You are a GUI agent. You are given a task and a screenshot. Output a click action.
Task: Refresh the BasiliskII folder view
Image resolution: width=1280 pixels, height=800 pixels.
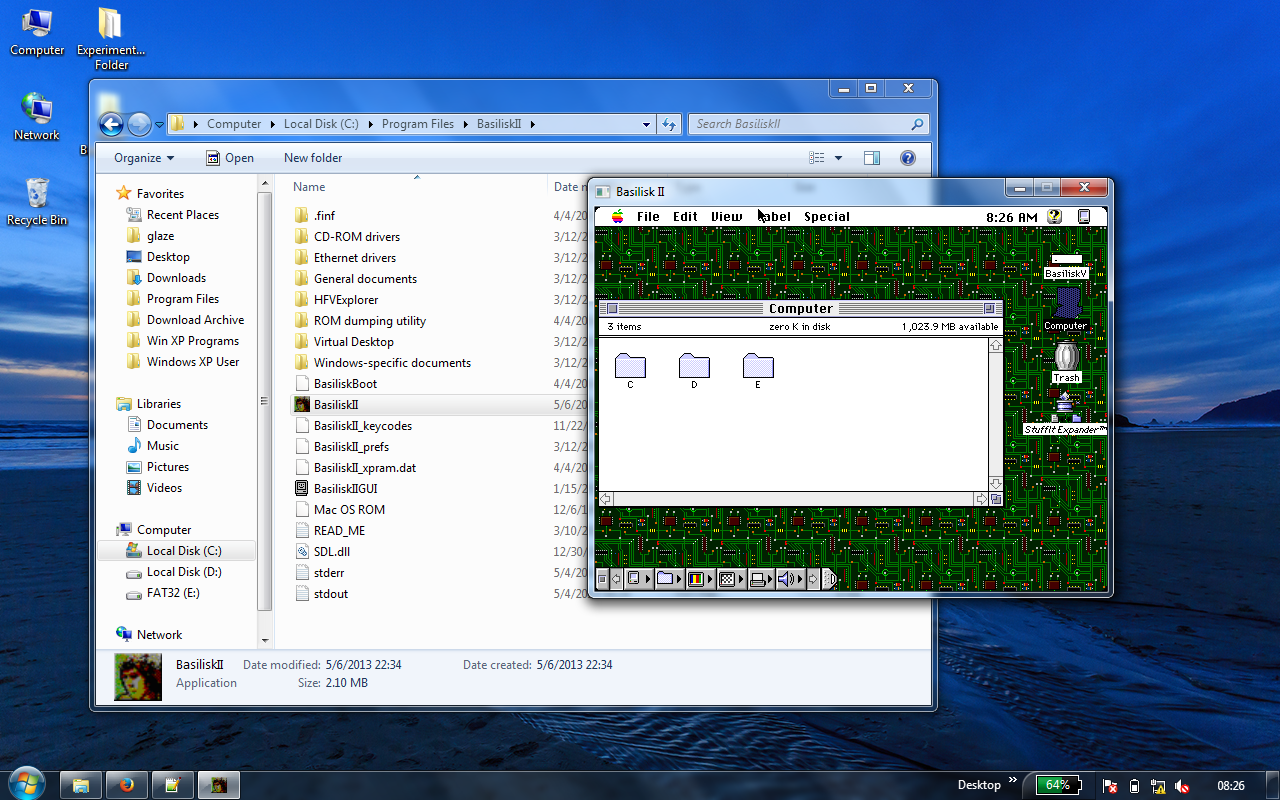tap(669, 125)
